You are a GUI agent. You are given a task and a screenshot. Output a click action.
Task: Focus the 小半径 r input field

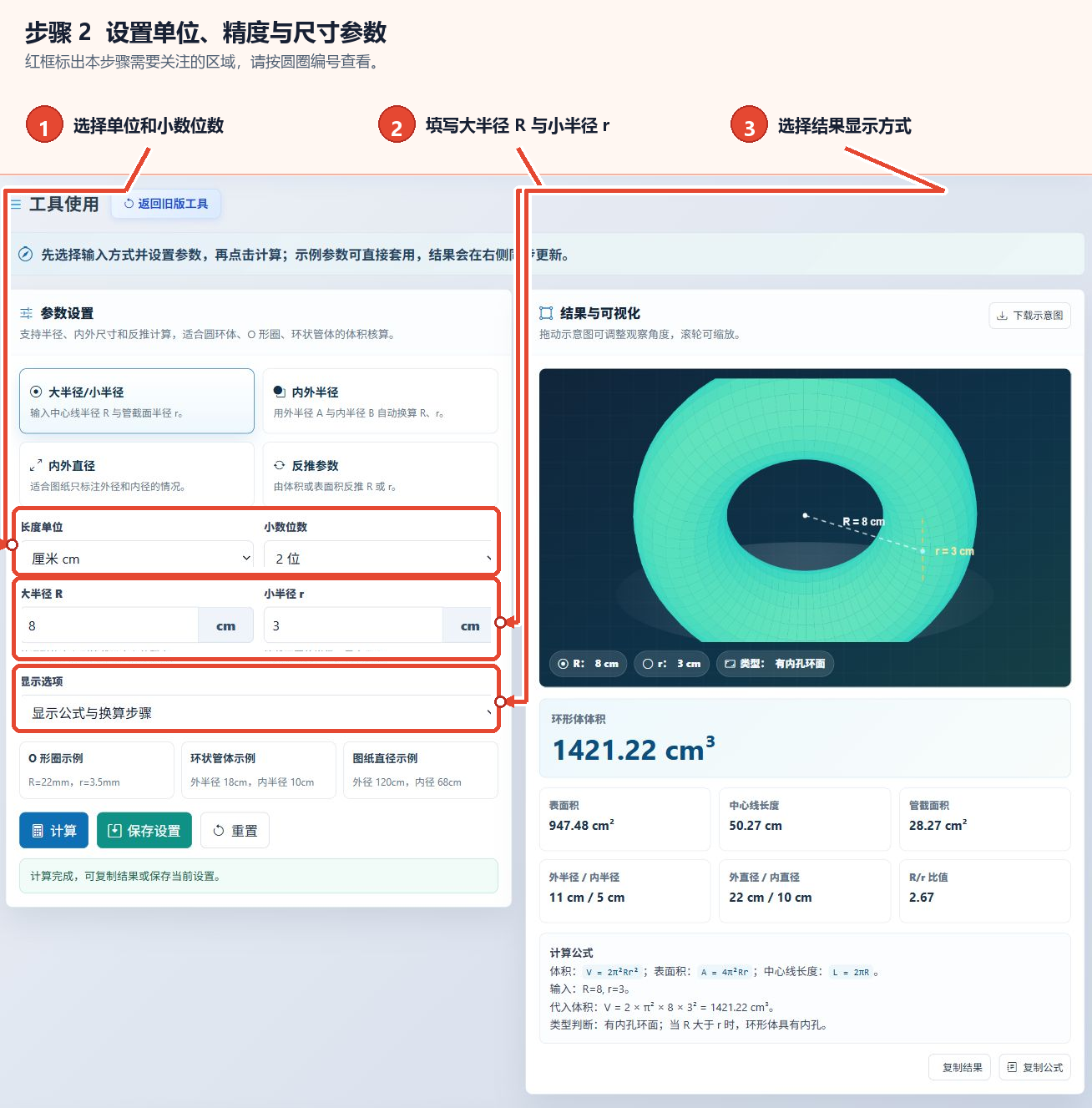[353, 625]
